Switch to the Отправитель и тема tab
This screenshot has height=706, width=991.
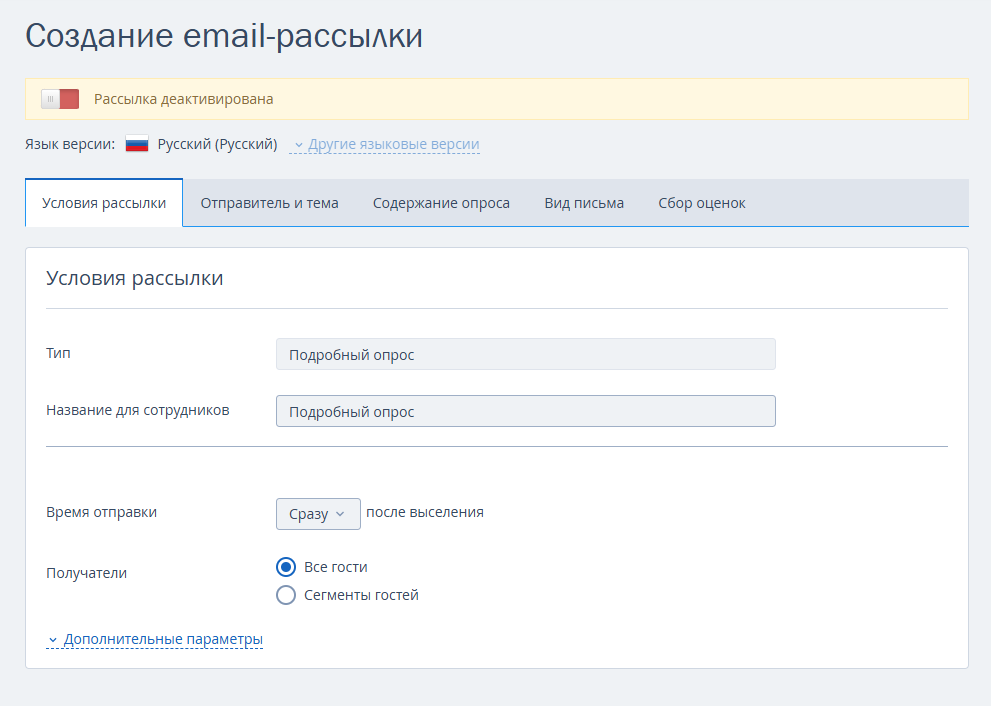(269, 203)
